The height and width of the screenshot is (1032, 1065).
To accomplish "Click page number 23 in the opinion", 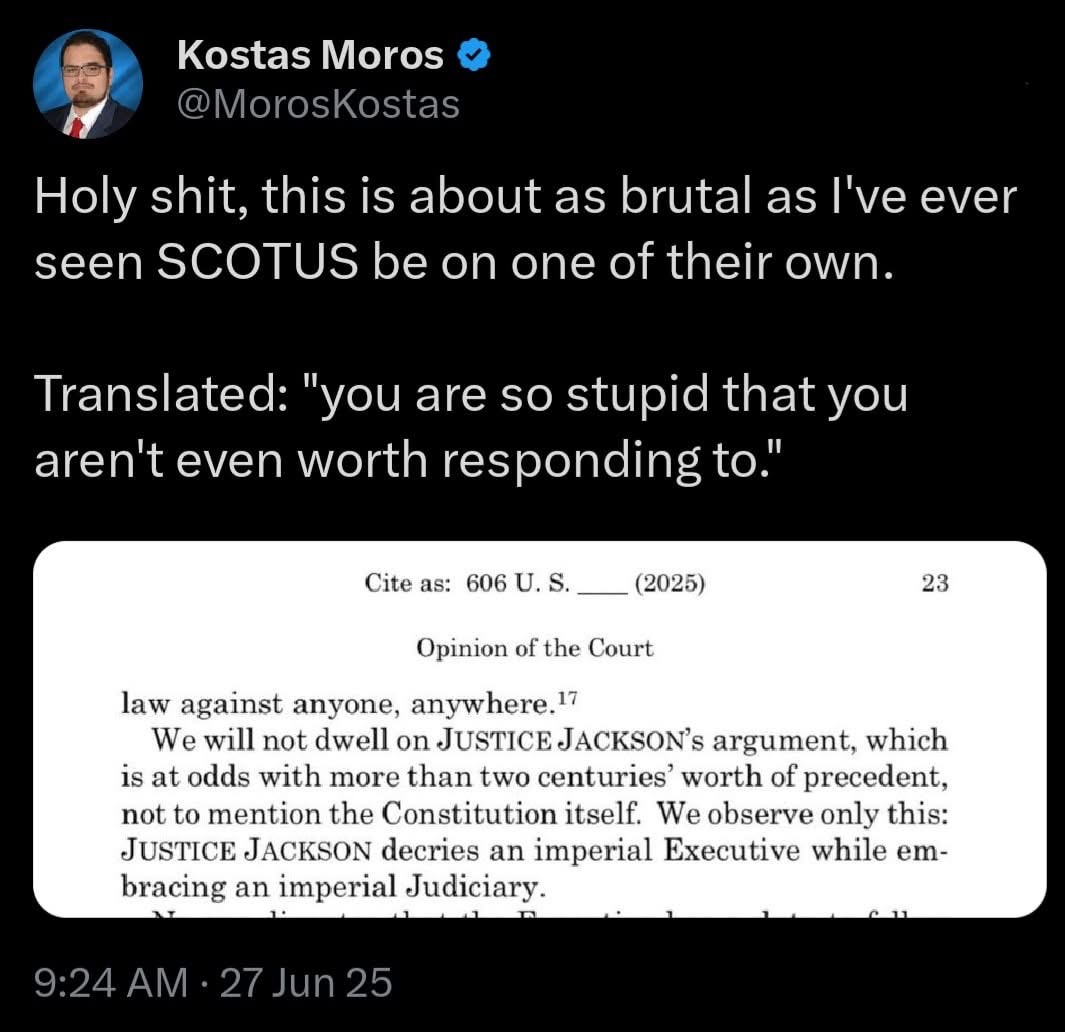I will pos(934,584).
